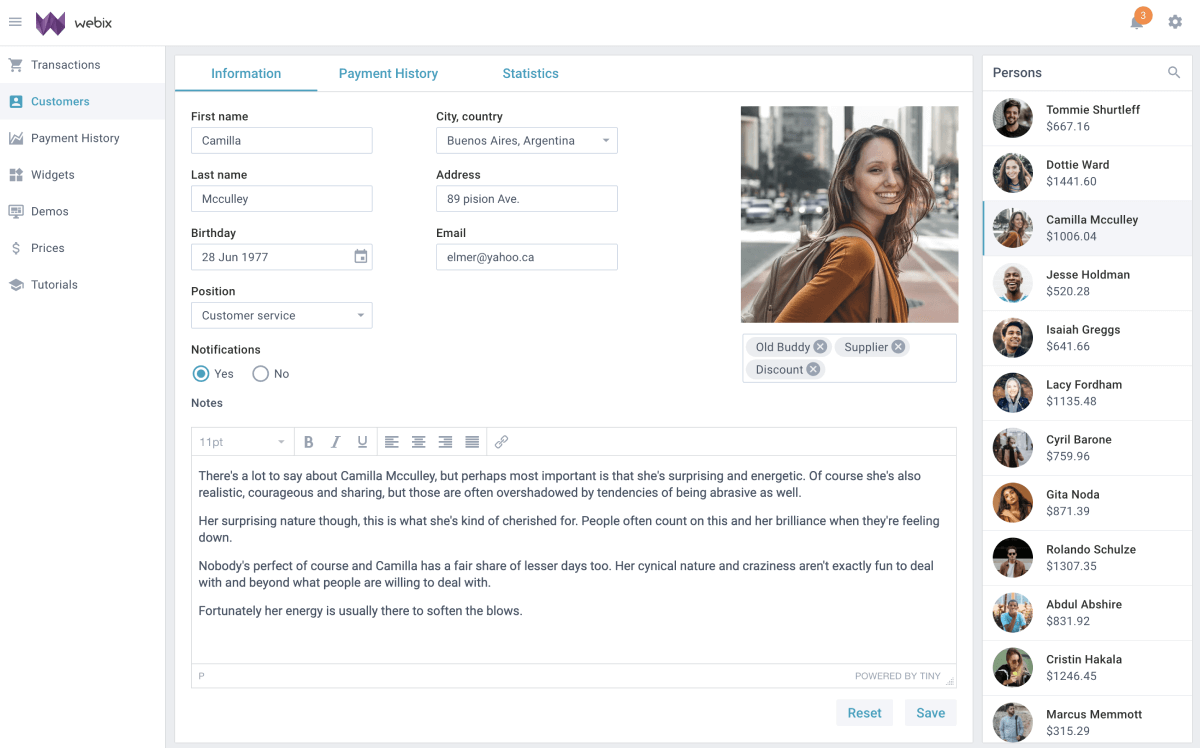Center-align text in Notes editor
This screenshot has width=1200, height=748.
click(419, 442)
